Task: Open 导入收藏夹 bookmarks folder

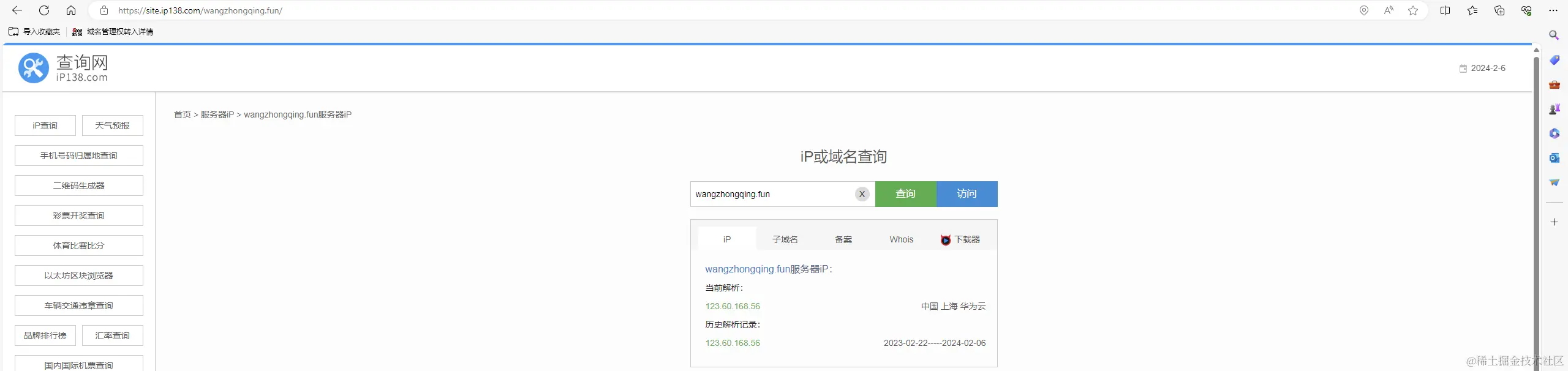Action: (34, 32)
